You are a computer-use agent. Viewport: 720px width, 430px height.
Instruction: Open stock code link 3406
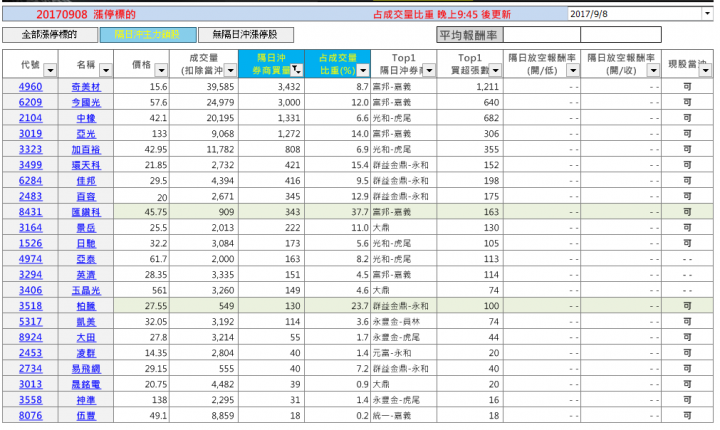pyautogui.click(x=30, y=290)
